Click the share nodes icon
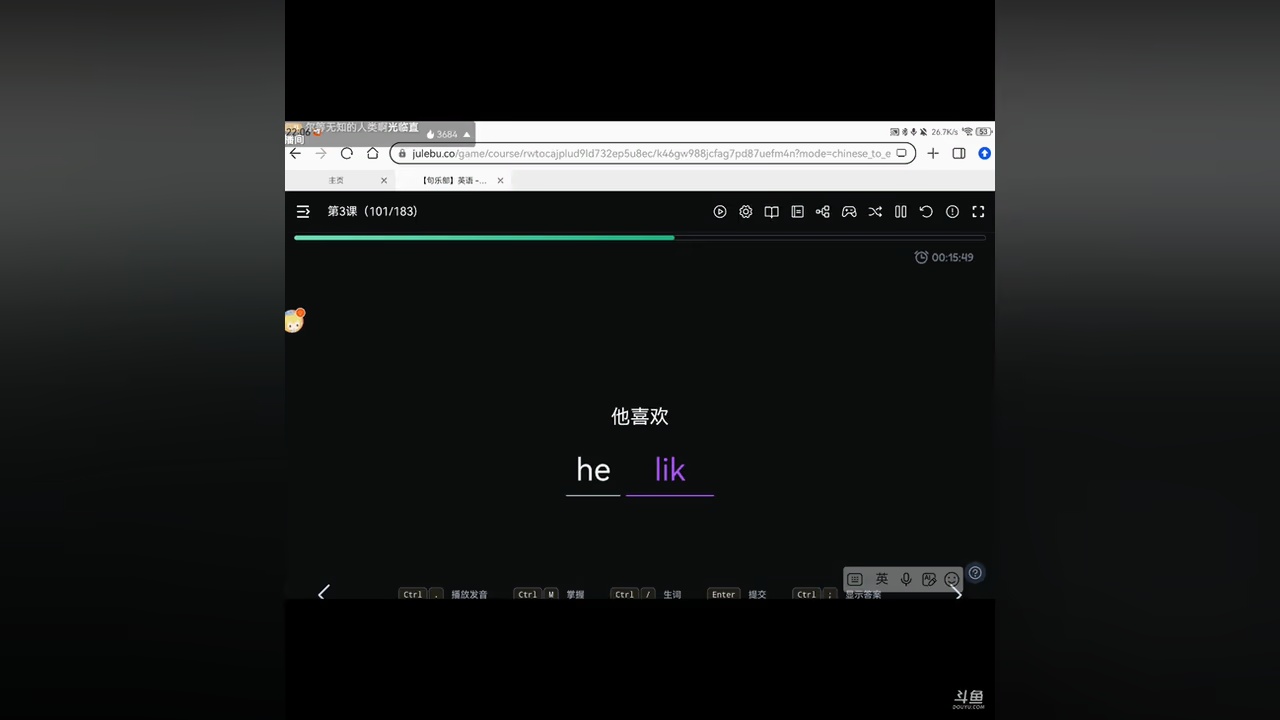The height and width of the screenshot is (720, 1280). tap(823, 212)
